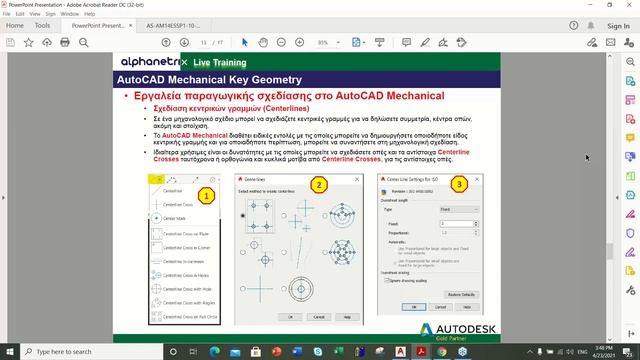Click the vertical scrollbar down arrow
The image size is (640, 360).
coord(610,339)
